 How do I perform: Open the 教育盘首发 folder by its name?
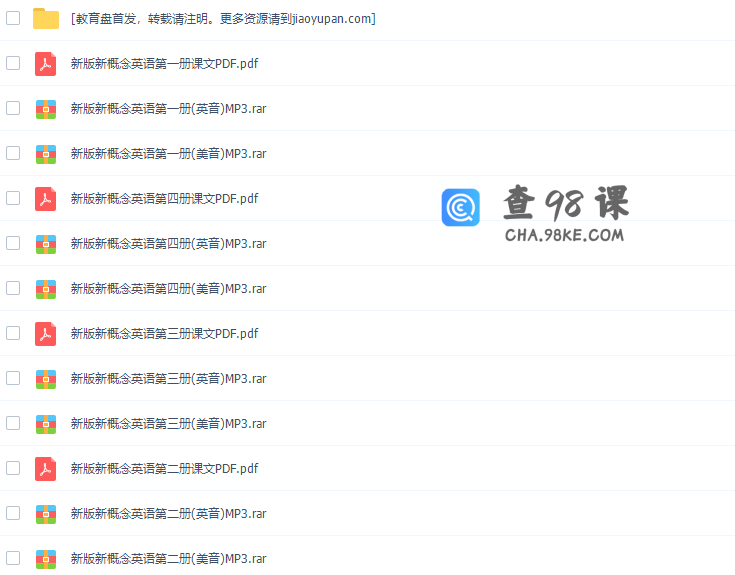tap(223, 18)
